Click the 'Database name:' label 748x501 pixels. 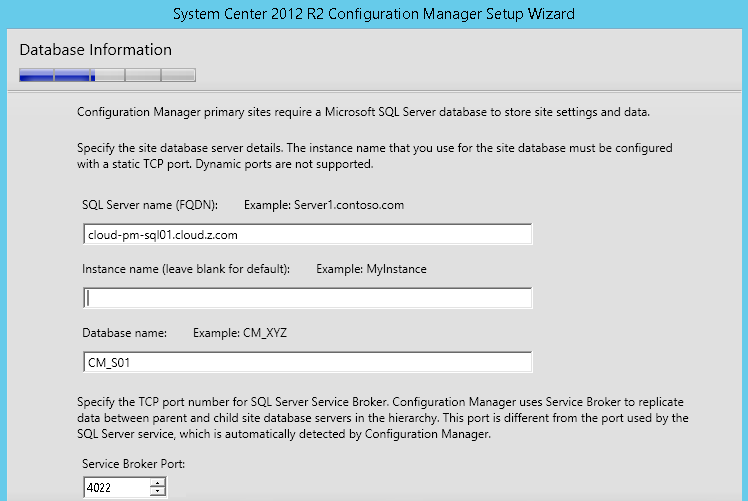(125, 333)
